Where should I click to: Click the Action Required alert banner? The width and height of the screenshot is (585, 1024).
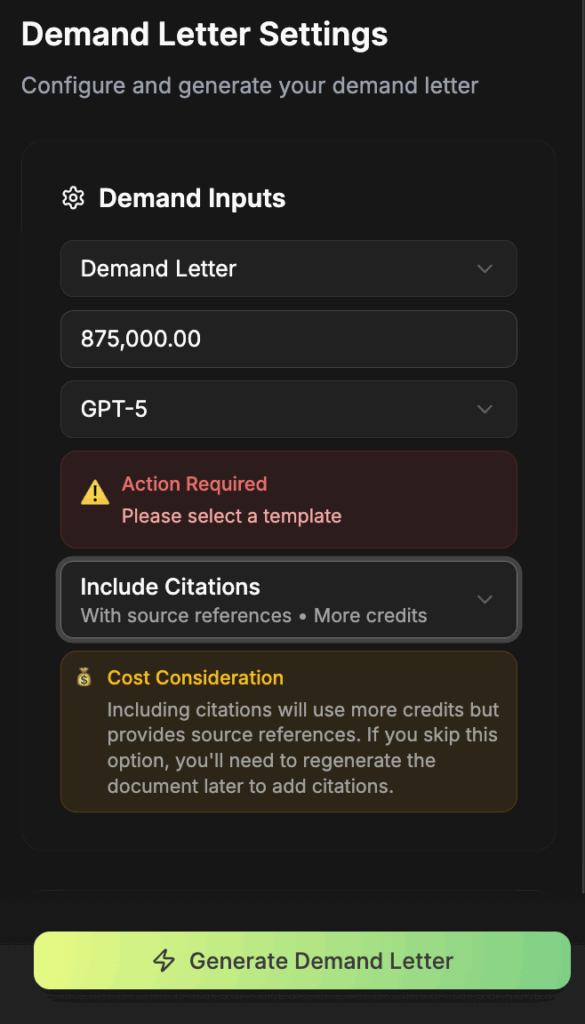[289, 499]
